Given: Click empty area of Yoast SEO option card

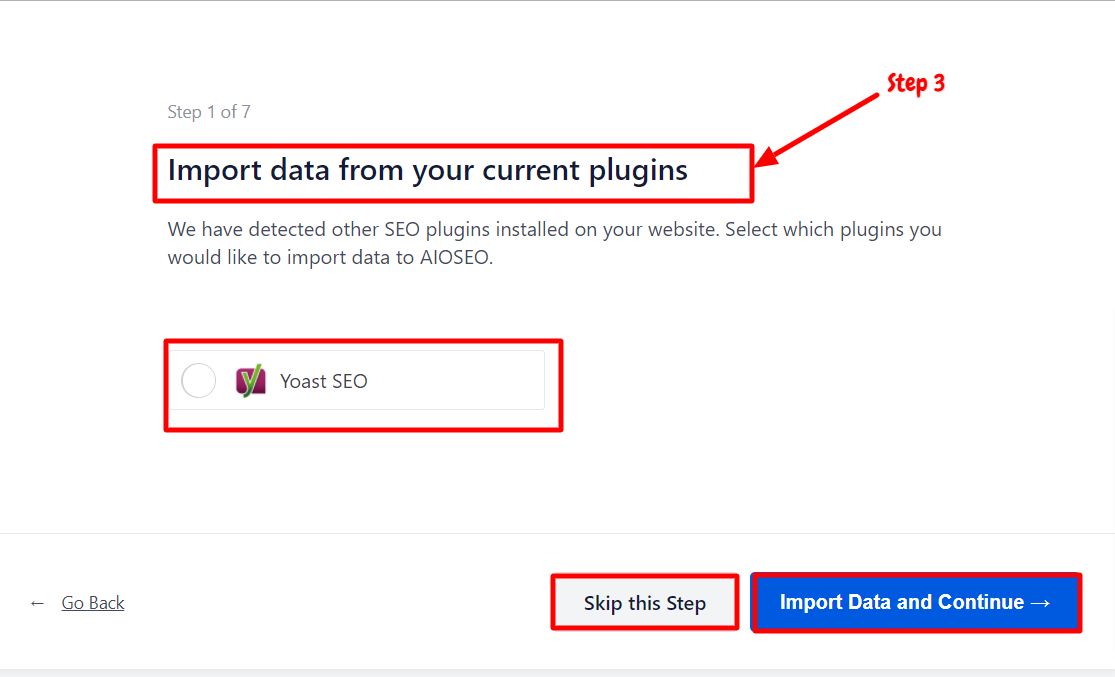Looking at the screenshot, I should (x=455, y=380).
